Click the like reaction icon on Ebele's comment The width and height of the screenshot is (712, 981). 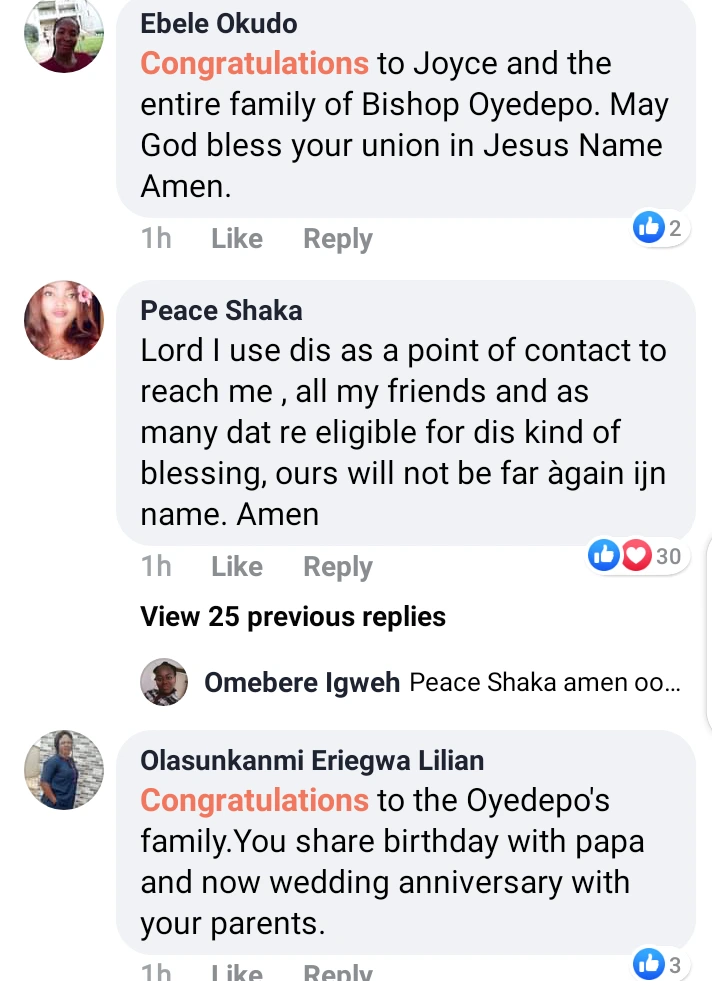point(649,228)
